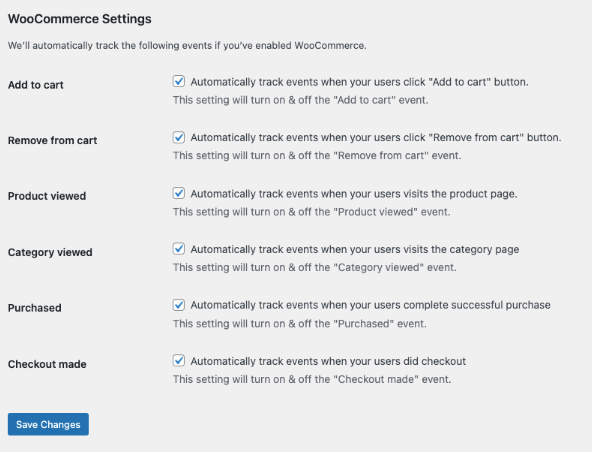Toggle the Checkout made tracking checkbox
Screen dimensions: 592x453
tap(179, 361)
